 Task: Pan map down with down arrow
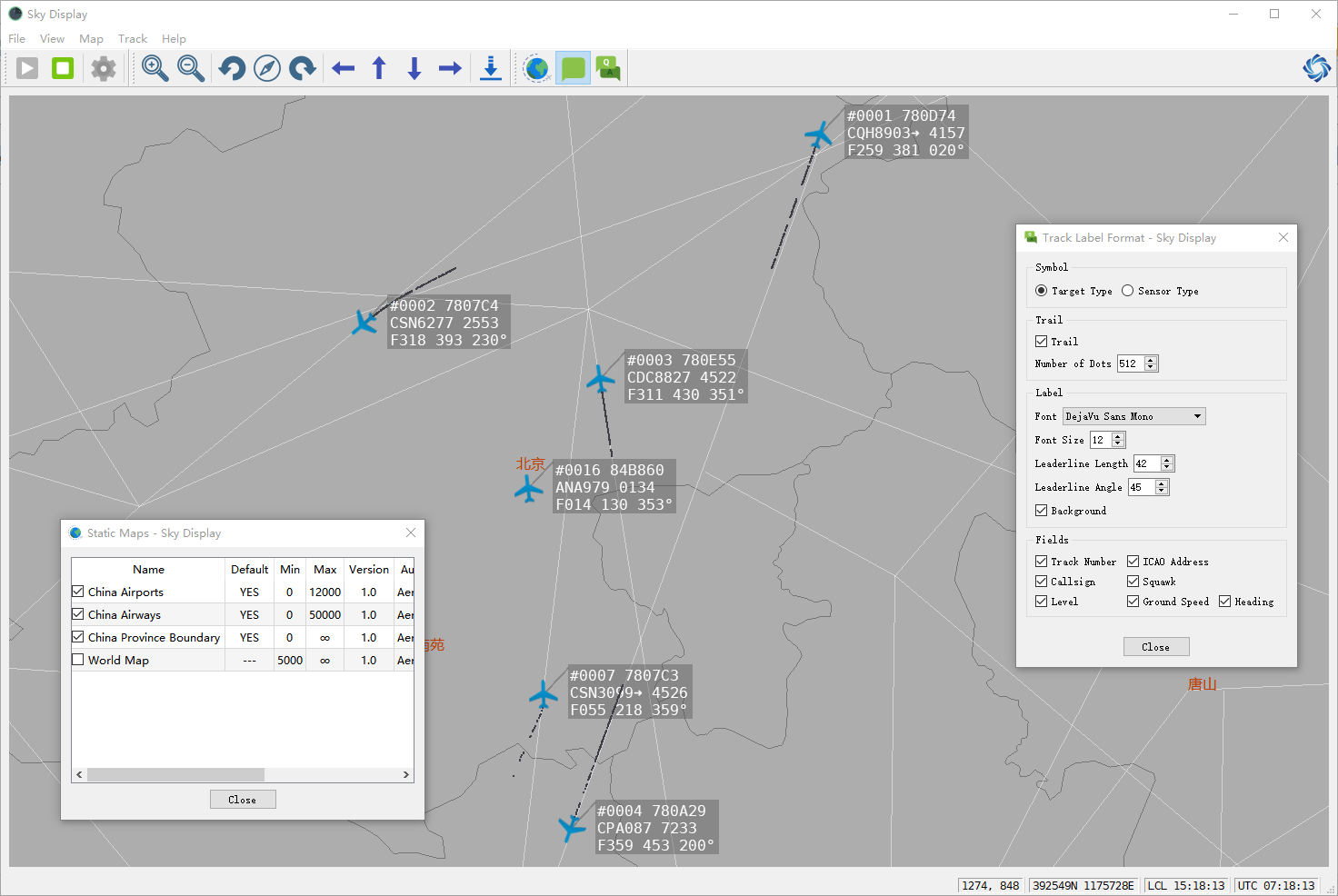tap(414, 68)
